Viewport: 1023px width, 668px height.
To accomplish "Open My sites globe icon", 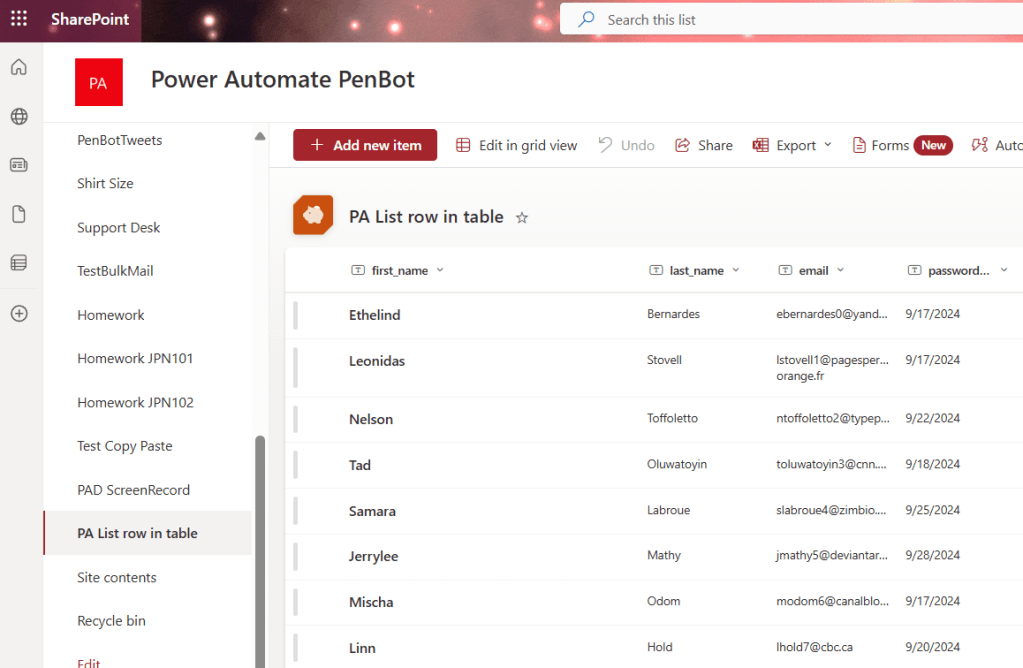I will pos(19,117).
